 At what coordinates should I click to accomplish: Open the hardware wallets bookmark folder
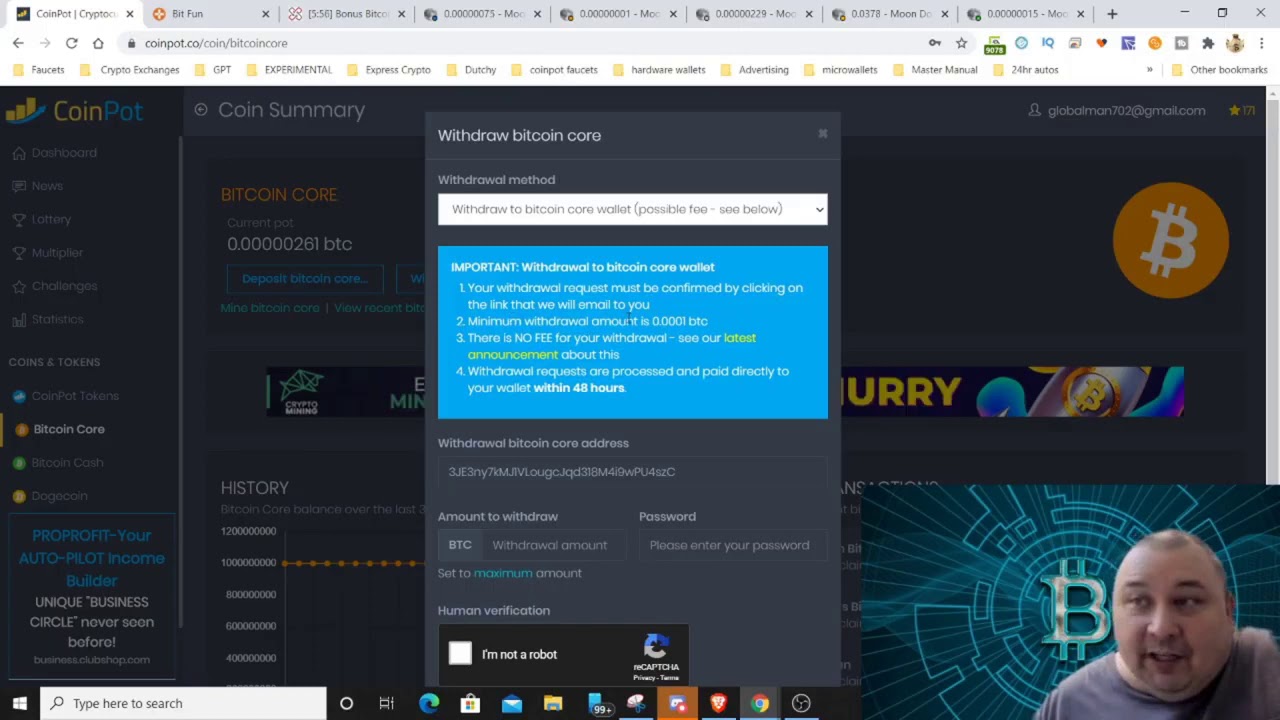[659, 70]
